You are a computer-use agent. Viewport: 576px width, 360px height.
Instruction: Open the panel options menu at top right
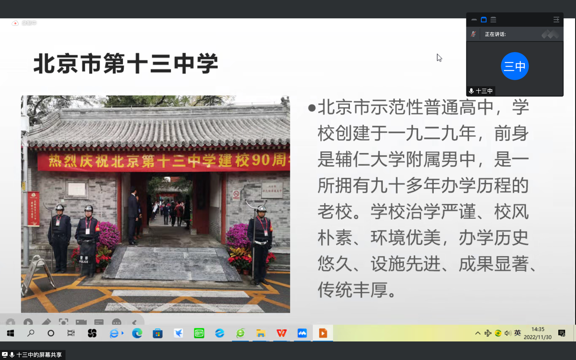pyautogui.click(x=556, y=20)
